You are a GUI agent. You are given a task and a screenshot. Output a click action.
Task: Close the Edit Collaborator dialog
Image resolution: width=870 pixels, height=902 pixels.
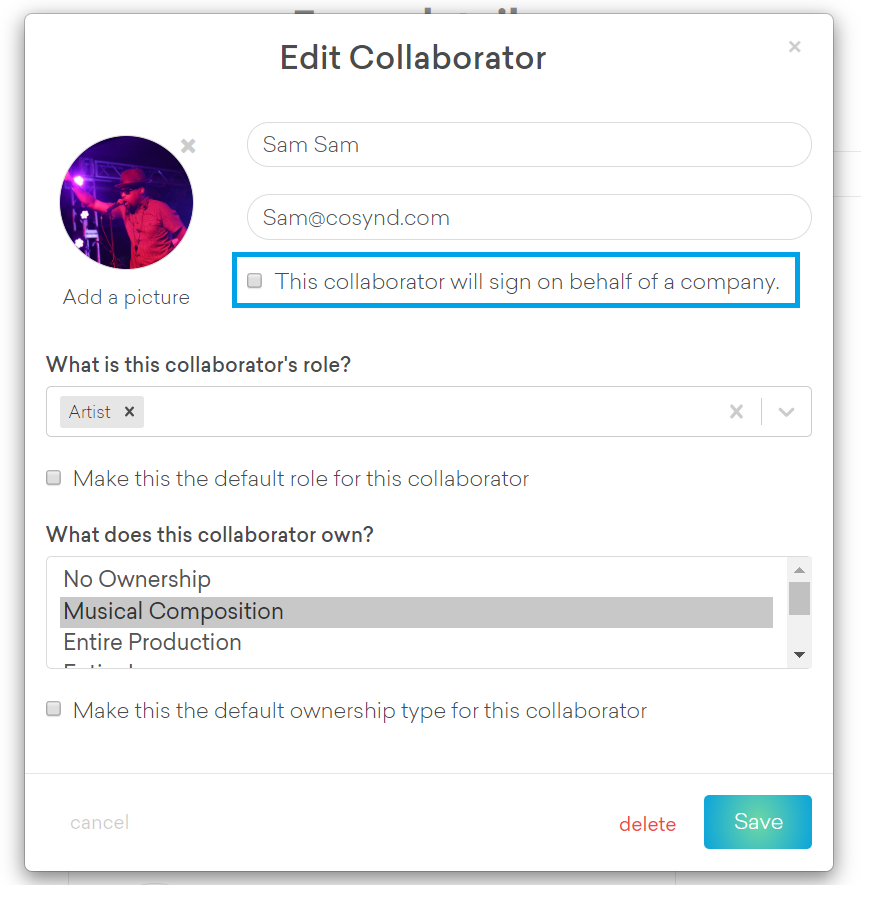pos(794,47)
